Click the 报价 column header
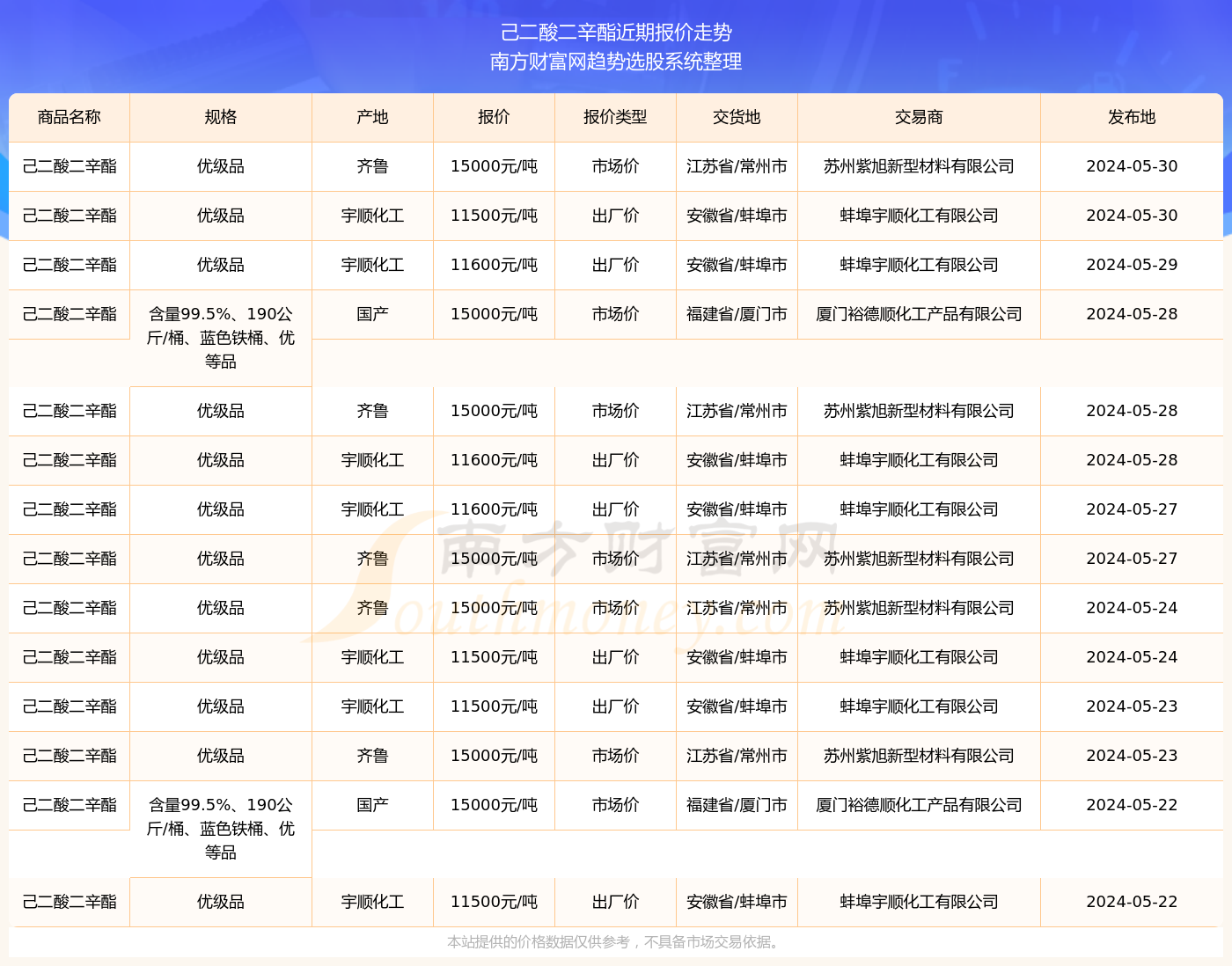Viewport: 1232px width, 966px height. pos(494,117)
